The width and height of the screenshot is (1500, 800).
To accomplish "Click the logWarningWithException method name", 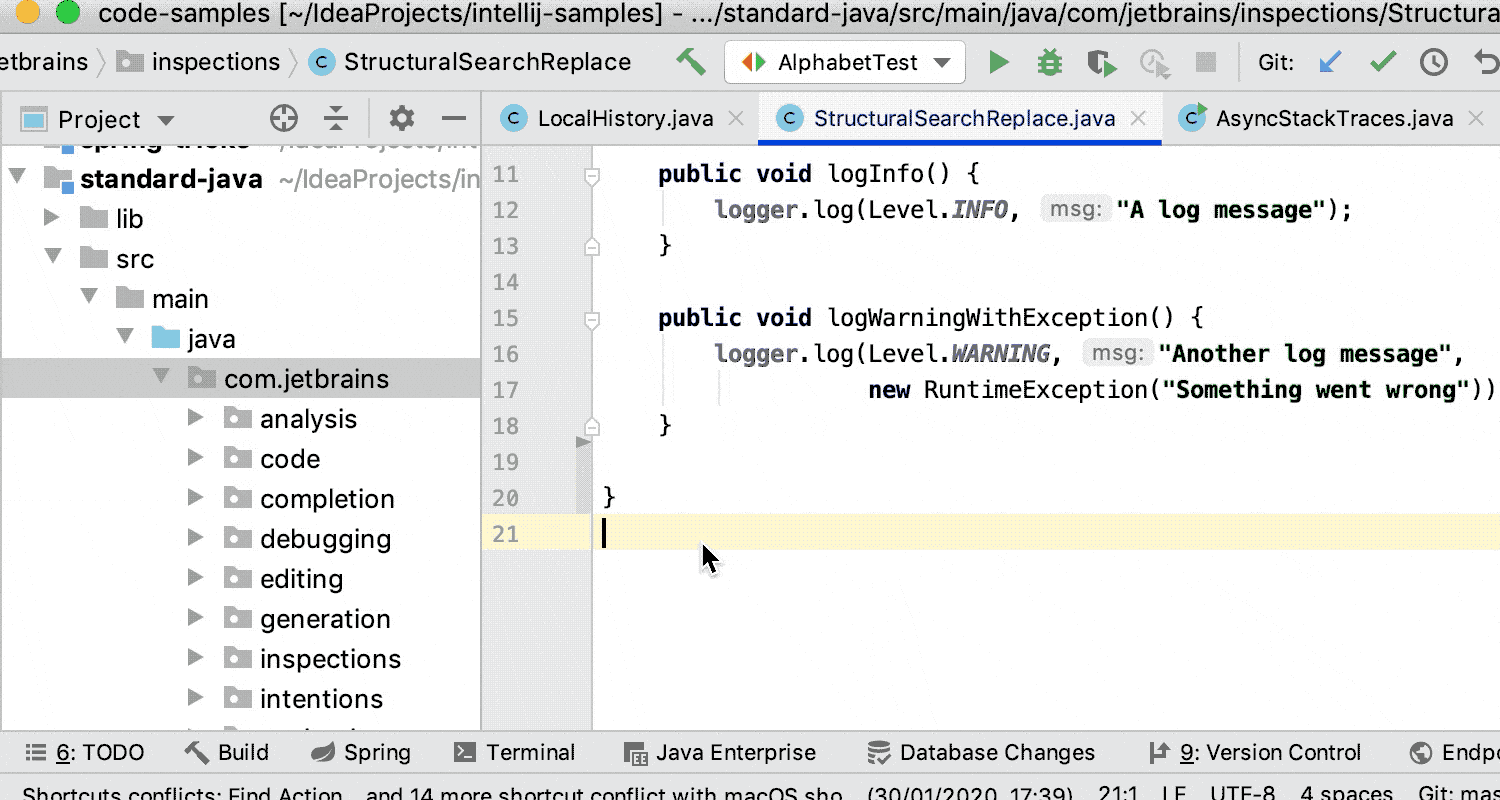I will pyautogui.click(x=988, y=318).
